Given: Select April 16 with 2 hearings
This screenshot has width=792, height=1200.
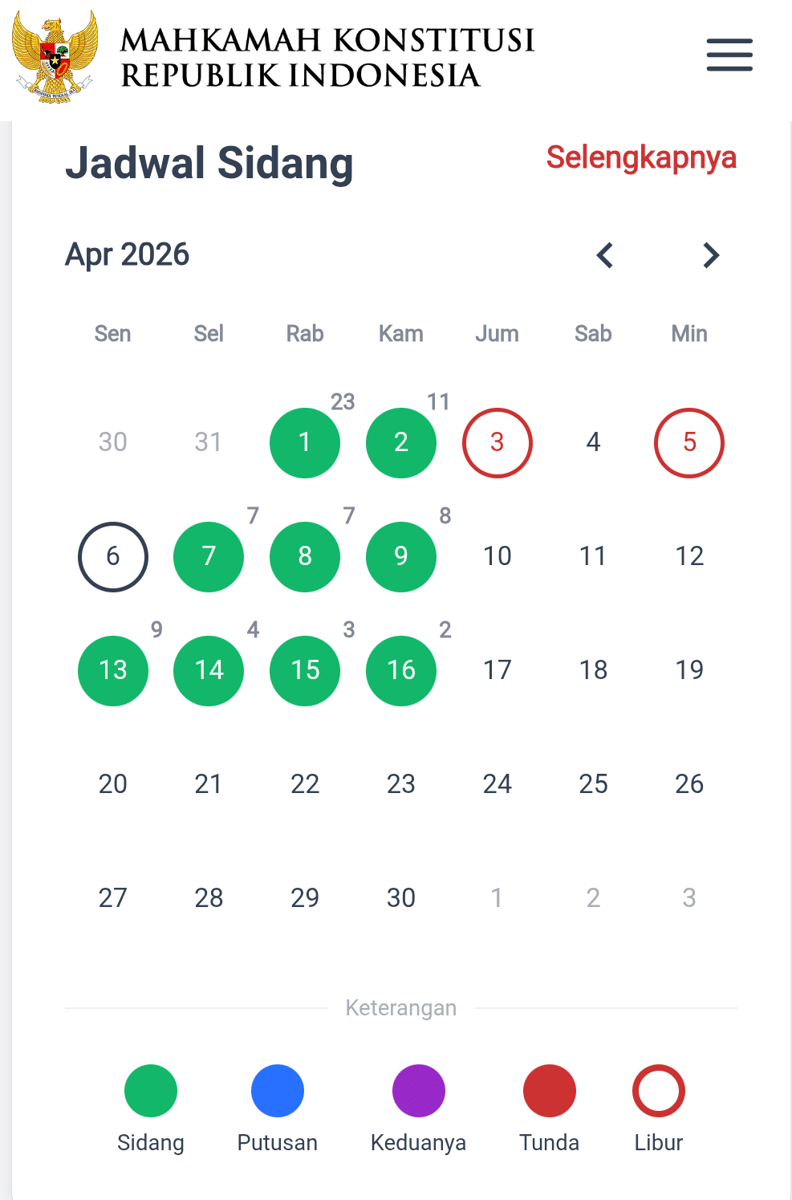Looking at the screenshot, I should pyautogui.click(x=401, y=671).
